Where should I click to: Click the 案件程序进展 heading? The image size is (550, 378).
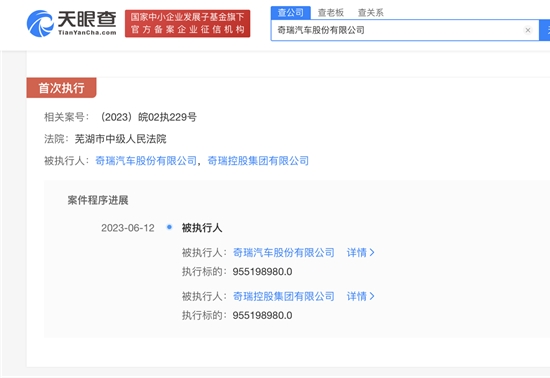(x=98, y=200)
